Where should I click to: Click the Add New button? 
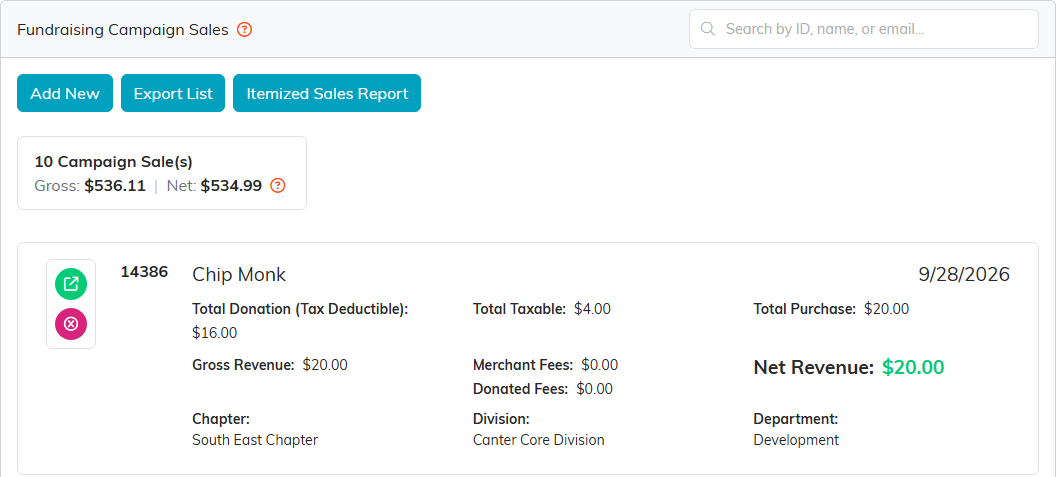point(65,94)
